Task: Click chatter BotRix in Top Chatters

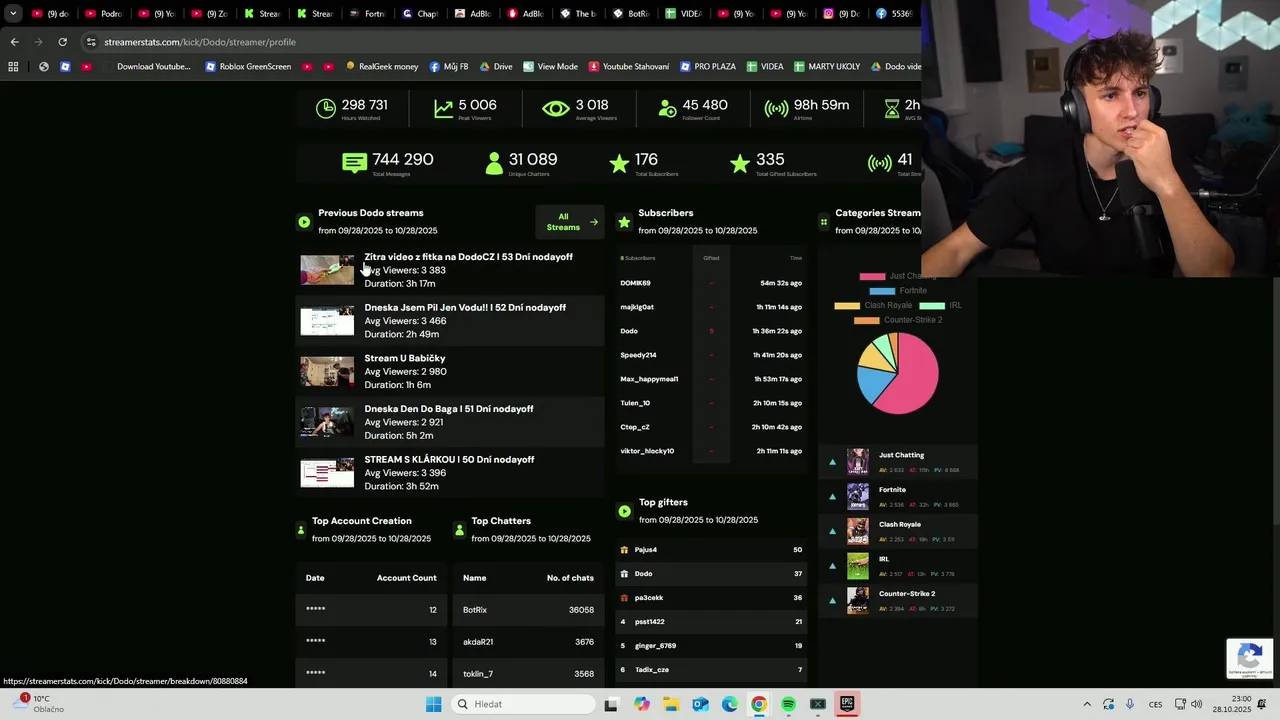Action: pyautogui.click(x=475, y=610)
